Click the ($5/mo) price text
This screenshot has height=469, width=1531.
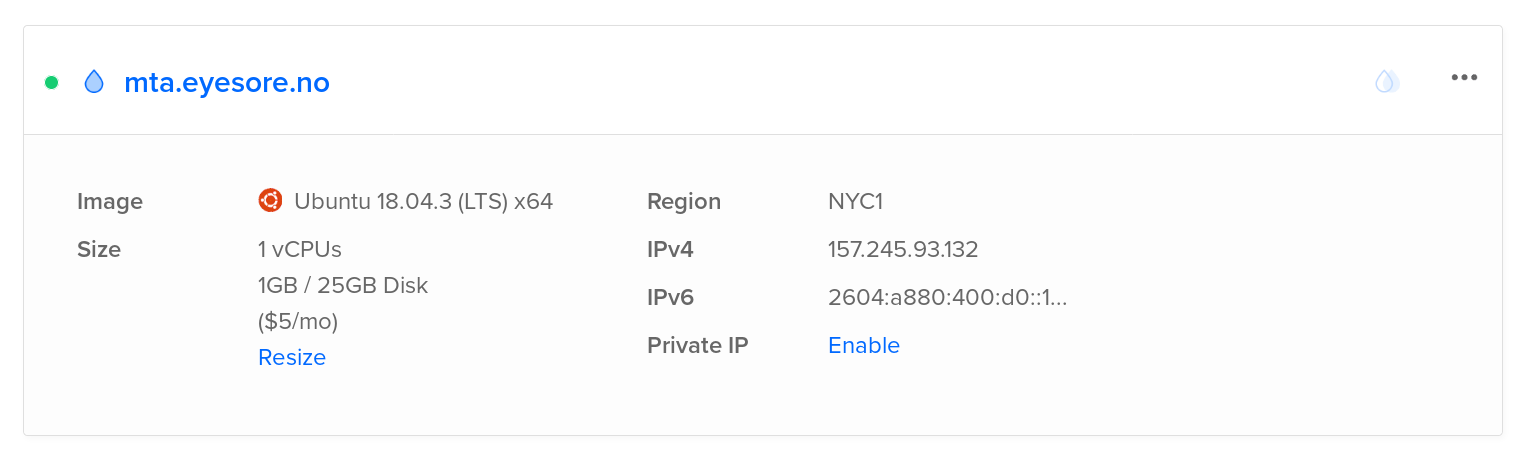(x=298, y=322)
